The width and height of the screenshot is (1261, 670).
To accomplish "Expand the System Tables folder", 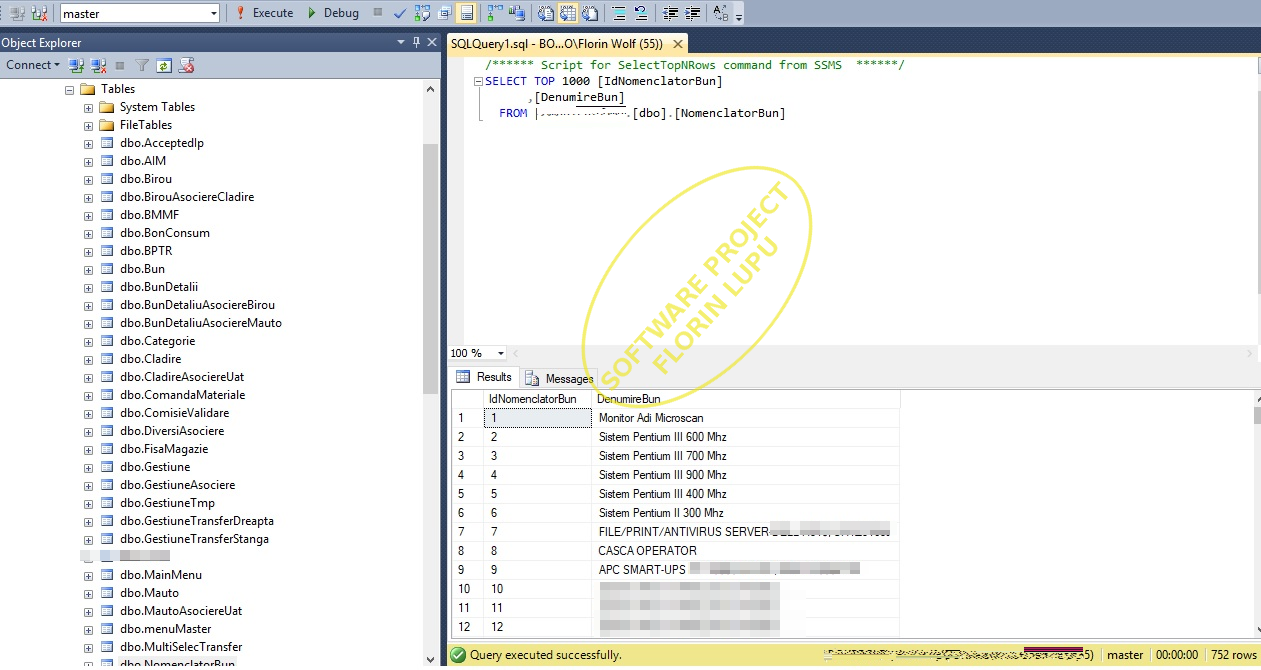I will [x=88, y=107].
